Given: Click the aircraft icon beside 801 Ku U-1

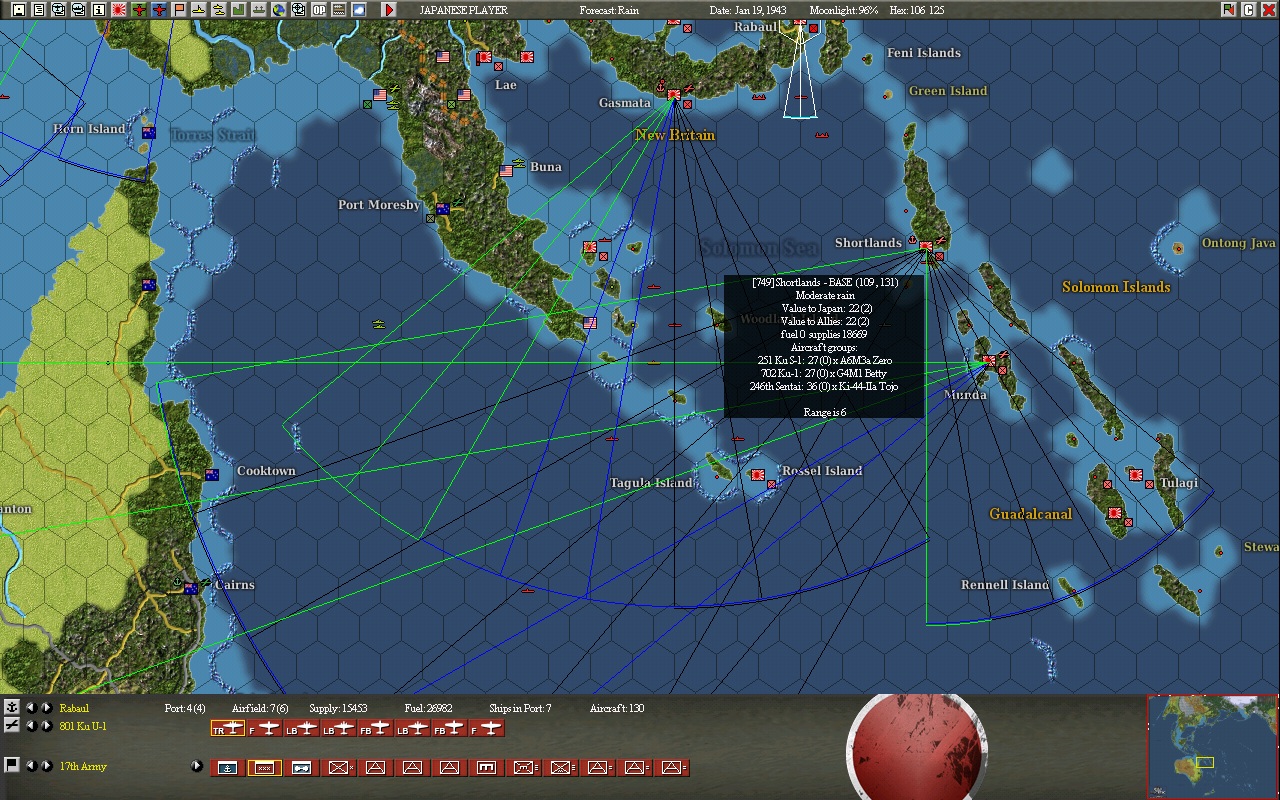Looking at the screenshot, I should [12, 726].
